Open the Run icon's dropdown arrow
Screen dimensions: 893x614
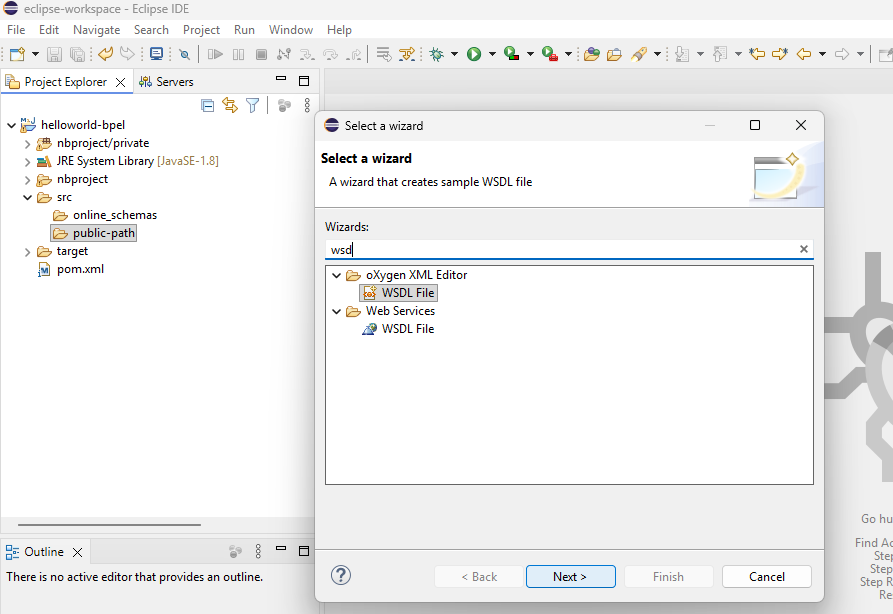click(492, 54)
